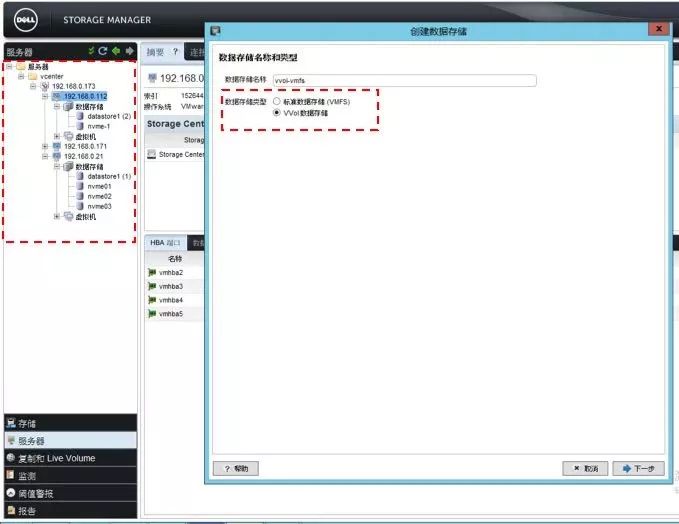Click the vcenter folder icon
679x524 pixels.
(x=33, y=76)
